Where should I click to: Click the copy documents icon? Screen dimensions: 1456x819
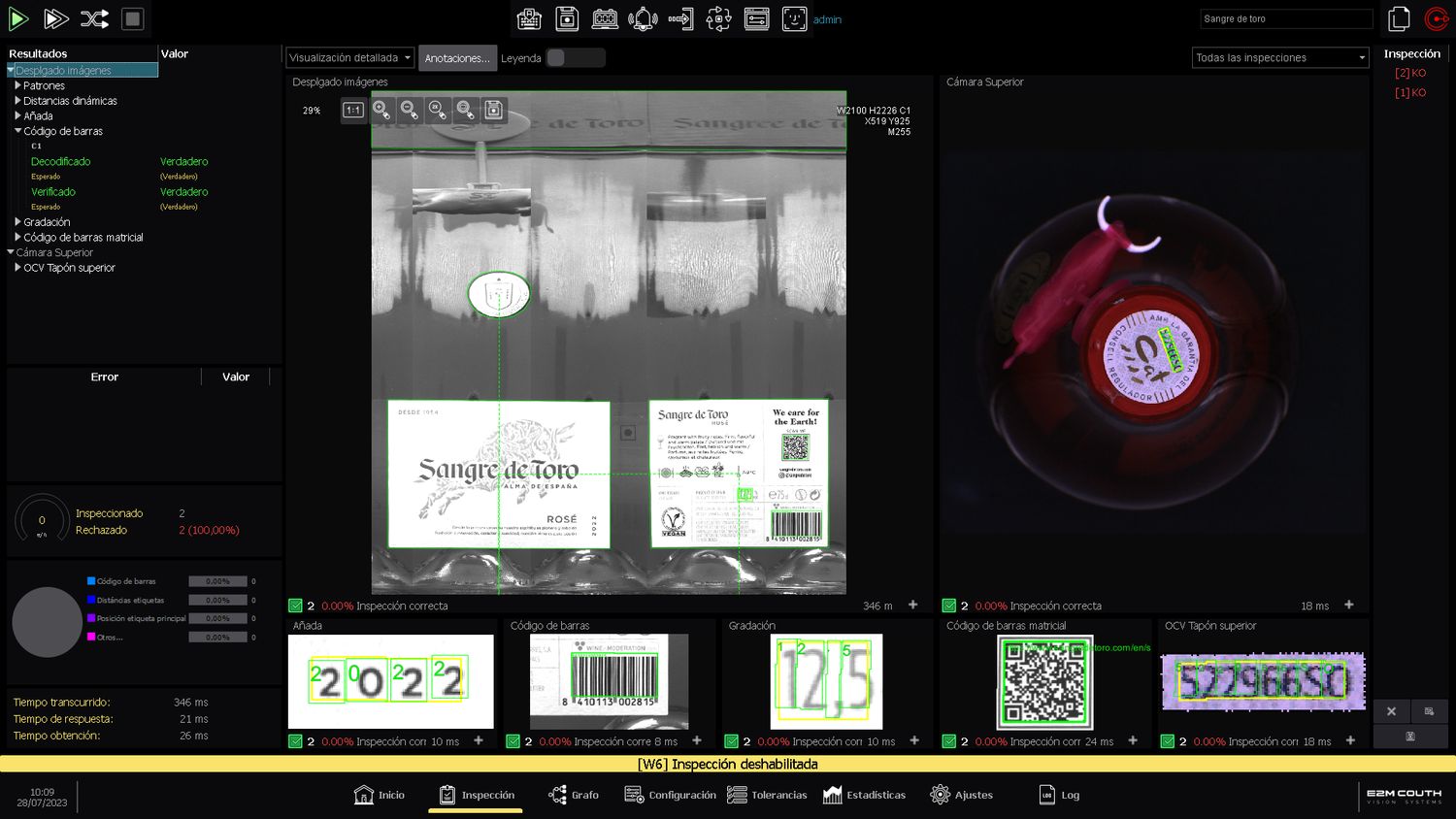pyautogui.click(x=1399, y=18)
